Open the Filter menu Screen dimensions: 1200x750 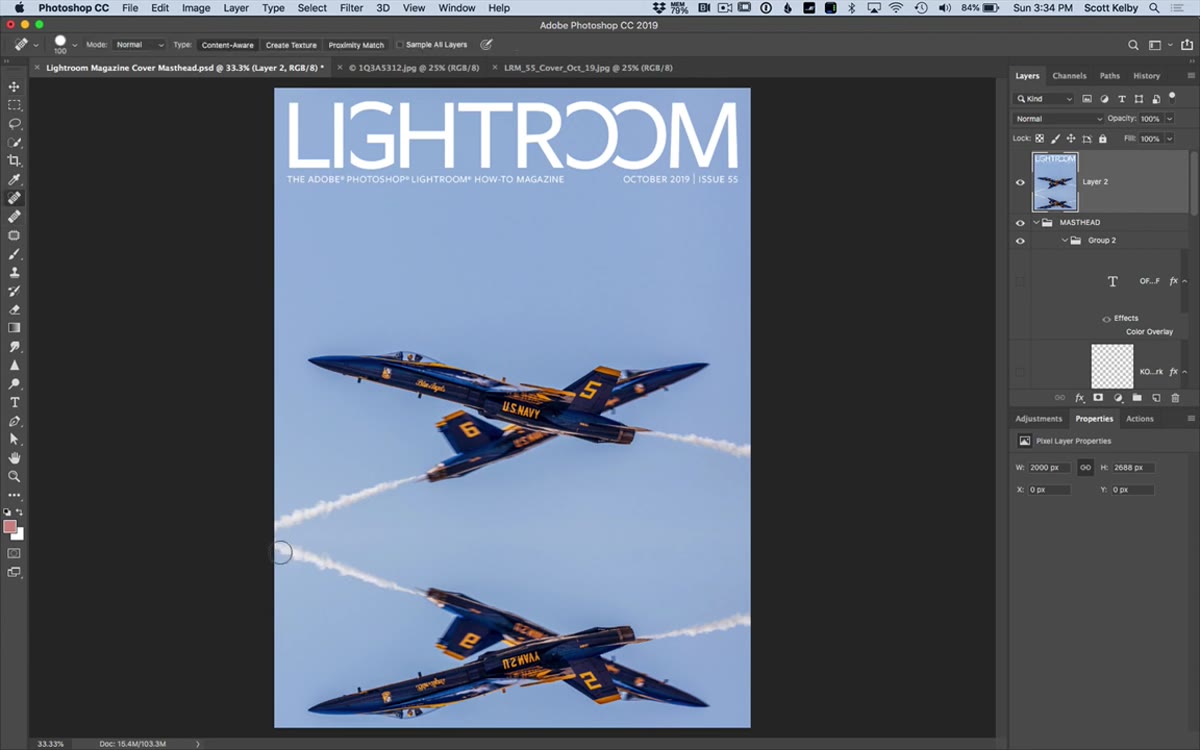tap(351, 8)
